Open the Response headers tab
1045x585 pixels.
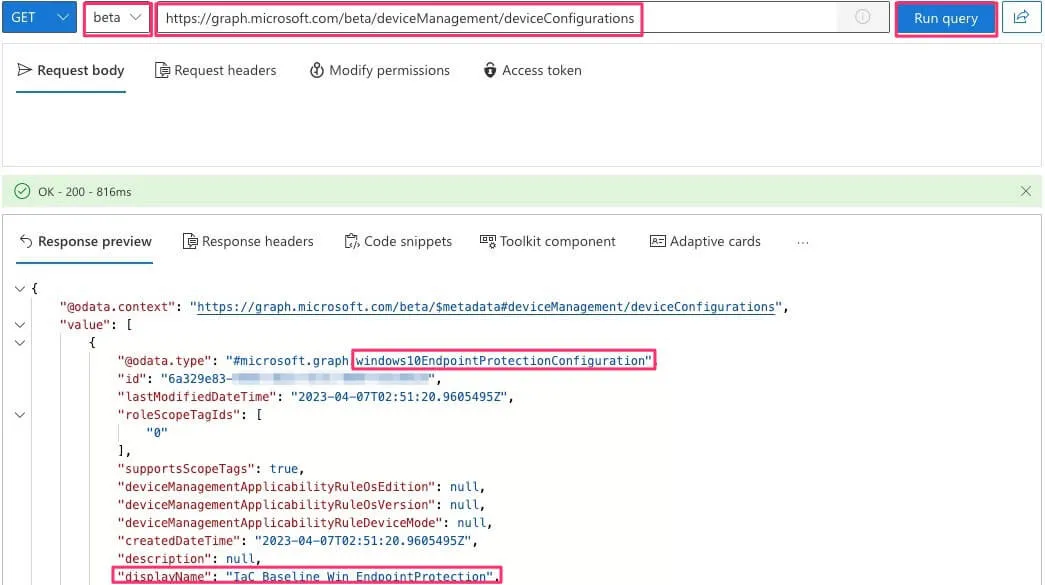(247, 241)
